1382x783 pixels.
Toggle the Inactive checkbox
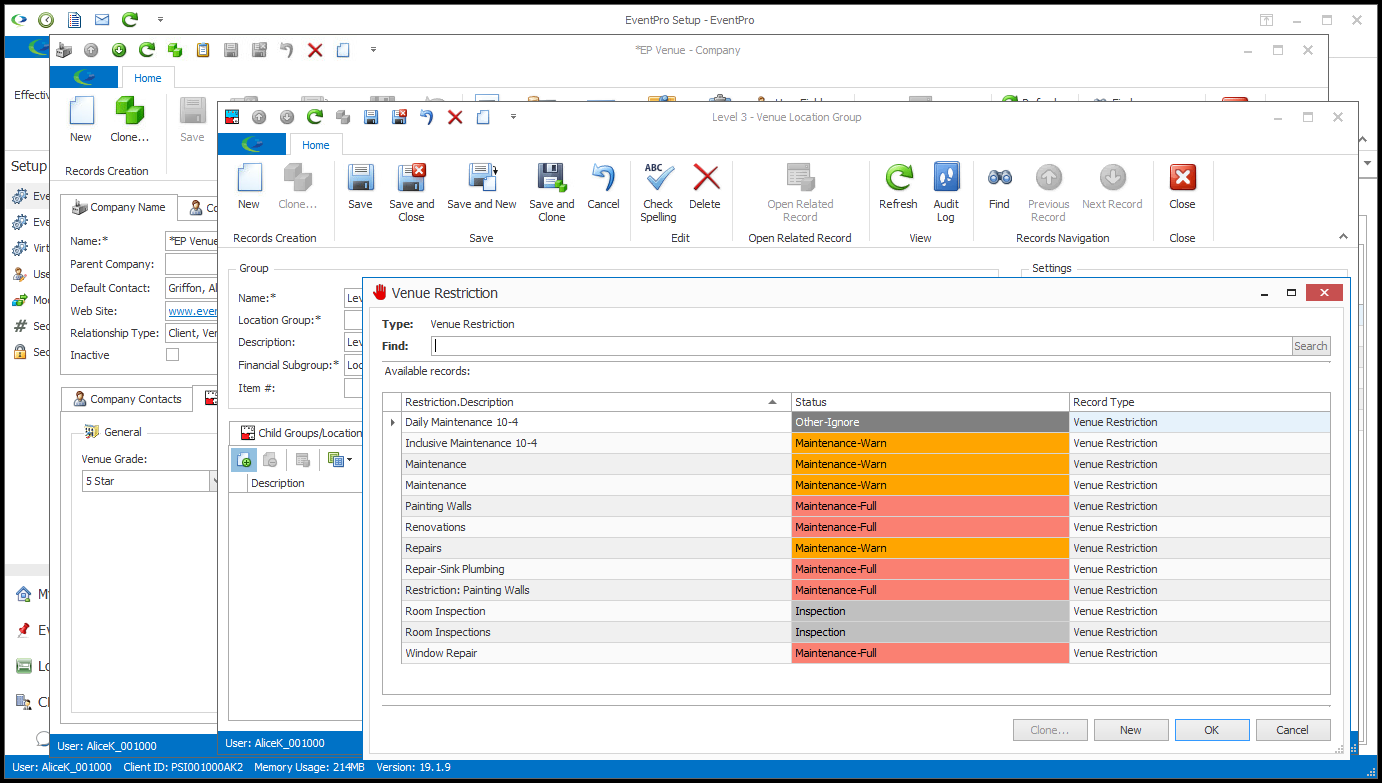(x=172, y=355)
